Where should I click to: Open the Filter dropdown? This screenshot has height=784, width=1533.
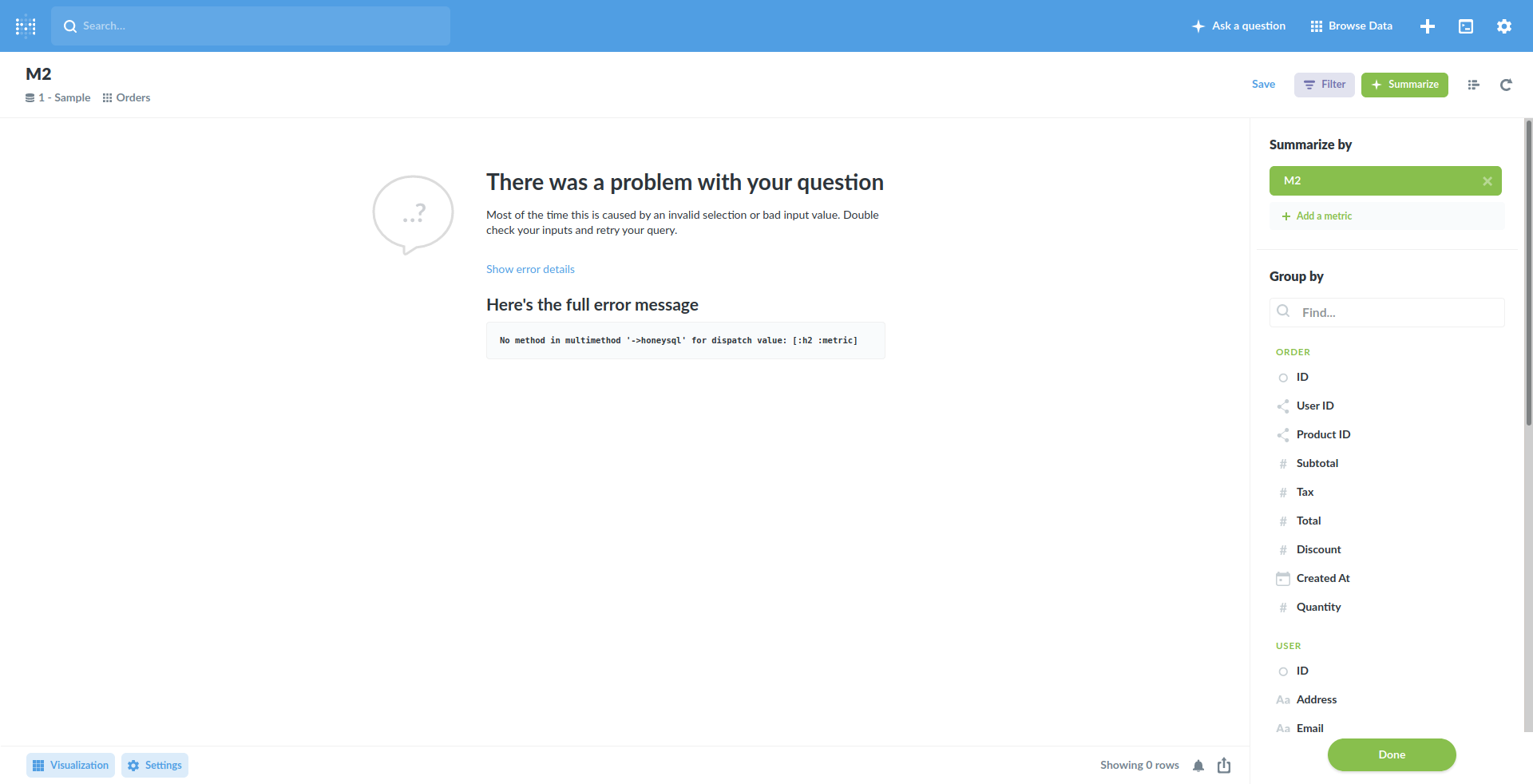click(1324, 84)
